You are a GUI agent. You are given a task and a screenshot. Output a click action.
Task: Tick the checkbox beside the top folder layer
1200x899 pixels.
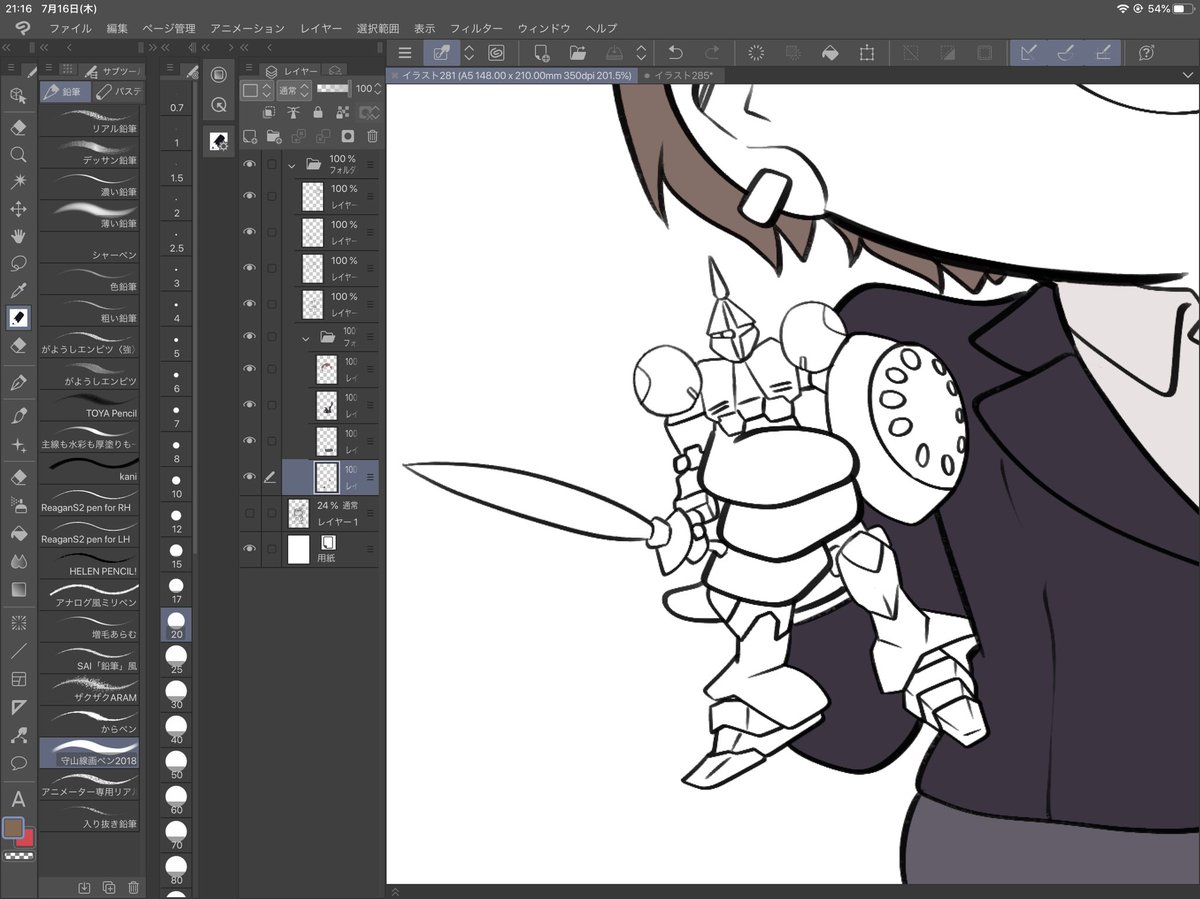[271, 164]
